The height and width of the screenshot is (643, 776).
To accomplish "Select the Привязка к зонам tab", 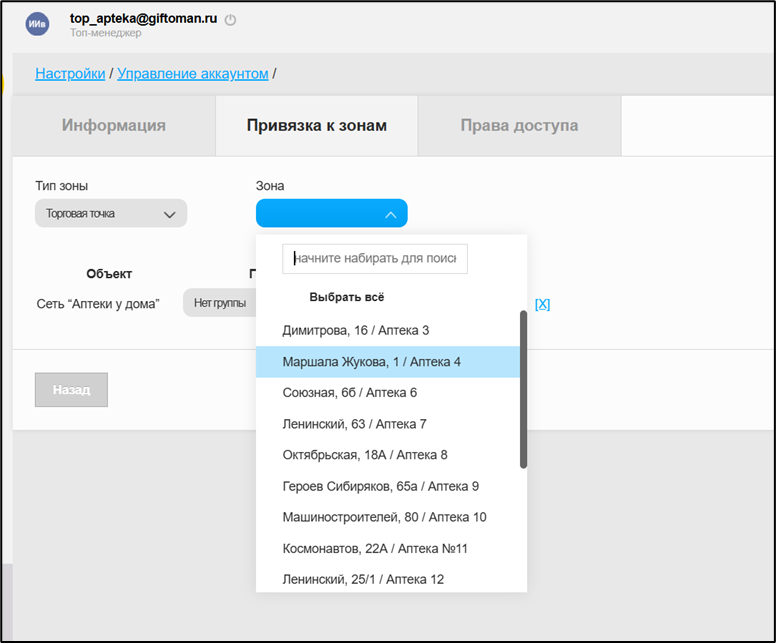I will (316, 126).
